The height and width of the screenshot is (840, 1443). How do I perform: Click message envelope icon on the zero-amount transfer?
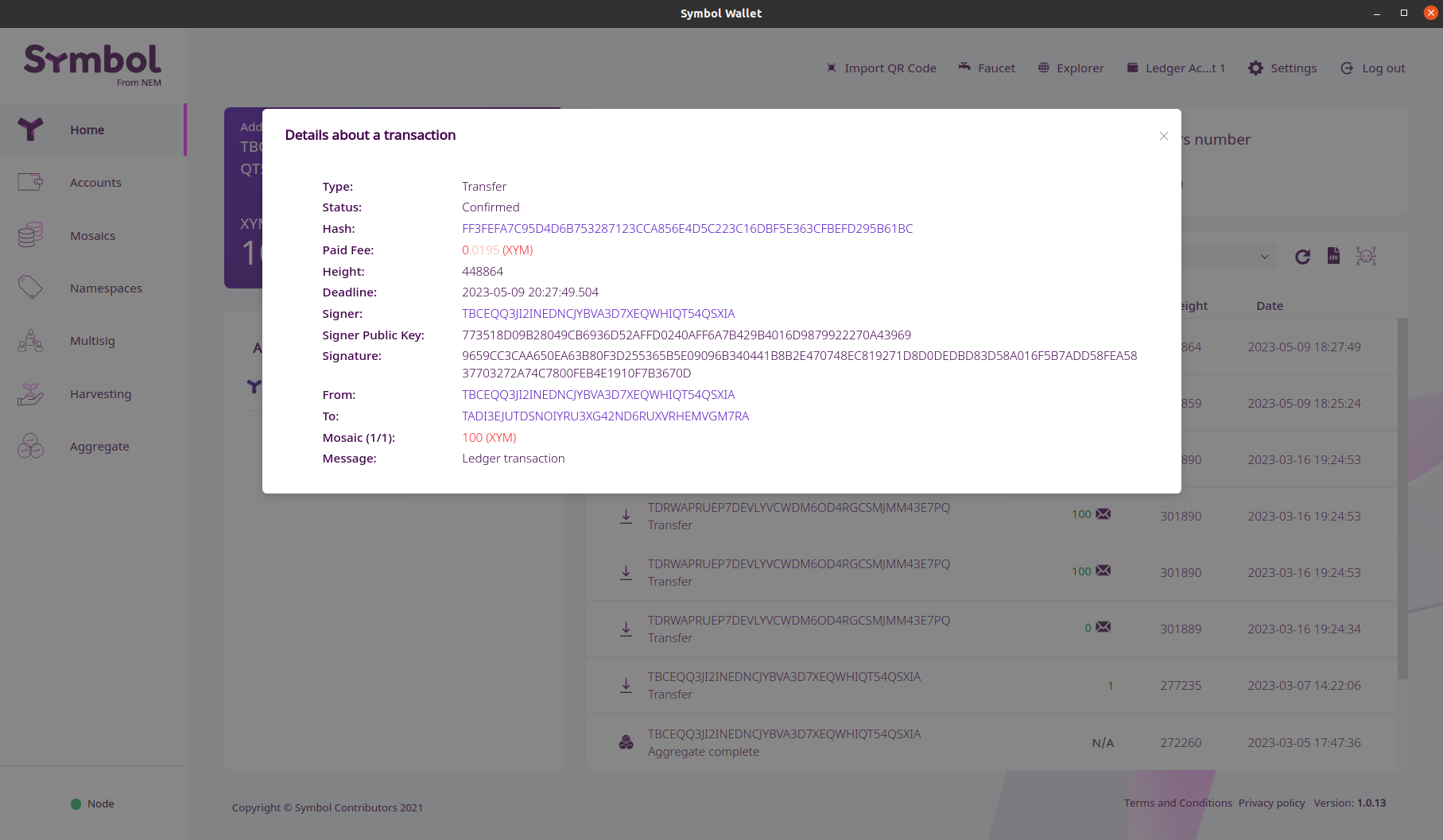point(1103,627)
